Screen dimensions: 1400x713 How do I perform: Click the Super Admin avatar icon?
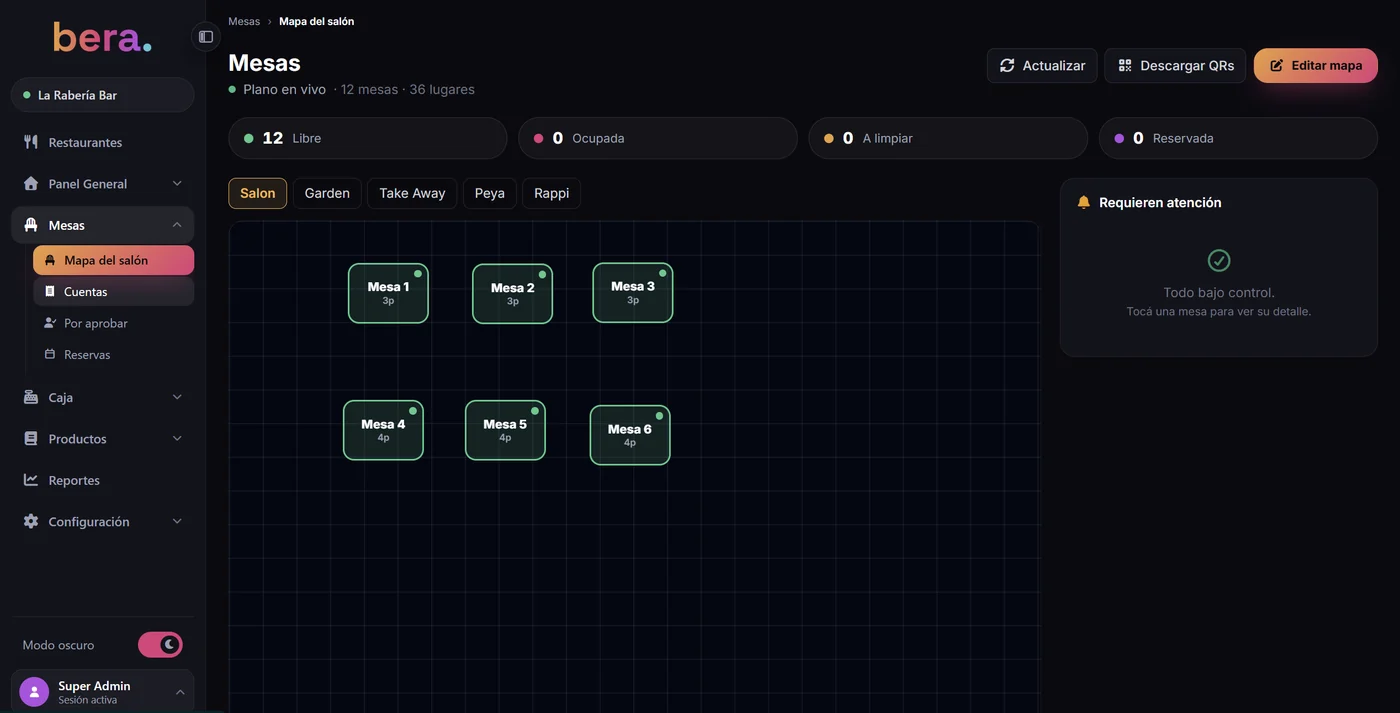click(x=34, y=692)
